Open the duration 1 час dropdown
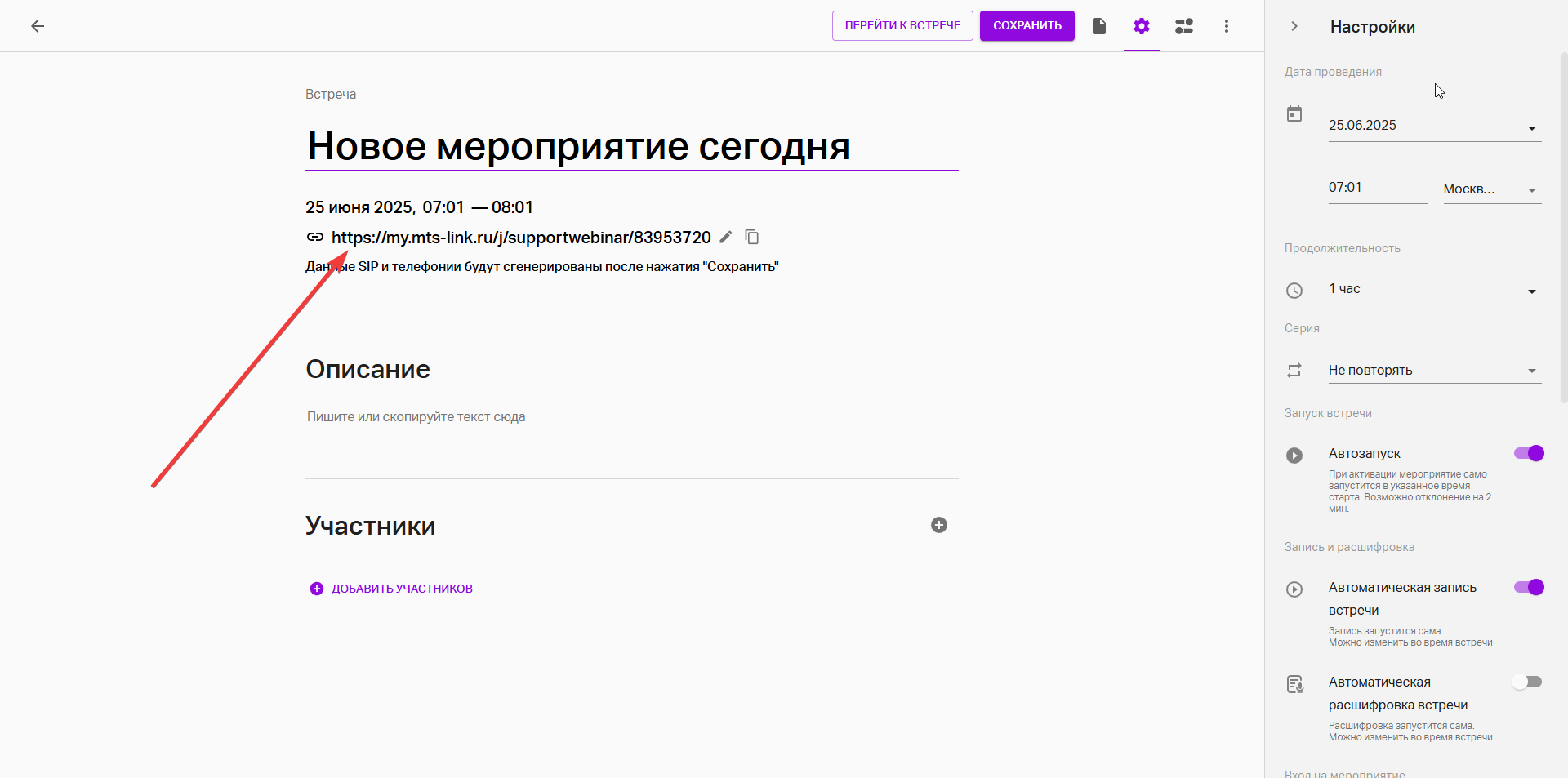This screenshot has width=1568, height=778. [1434, 289]
